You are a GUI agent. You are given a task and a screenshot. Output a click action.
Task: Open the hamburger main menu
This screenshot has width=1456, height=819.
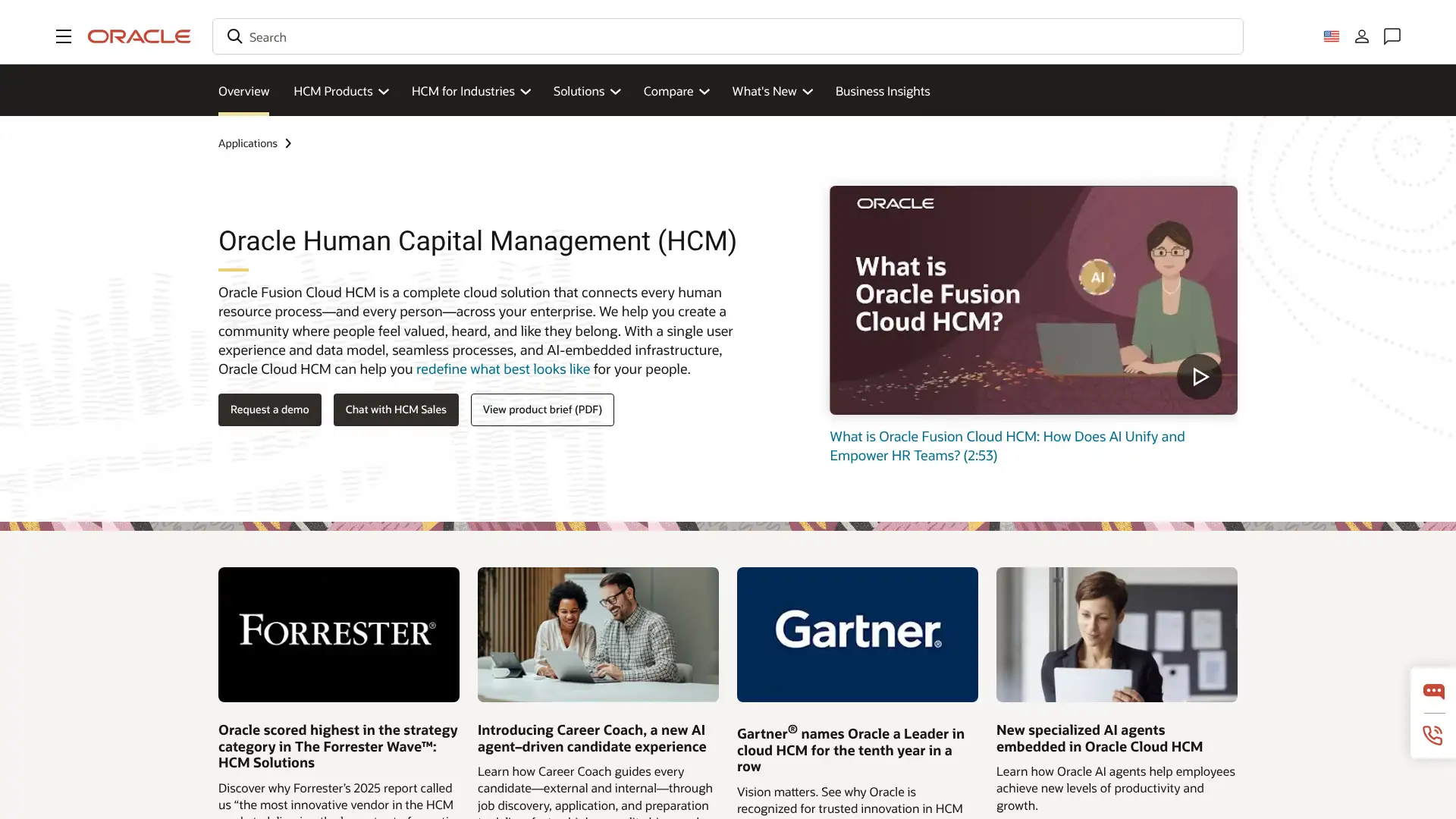(64, 36)
